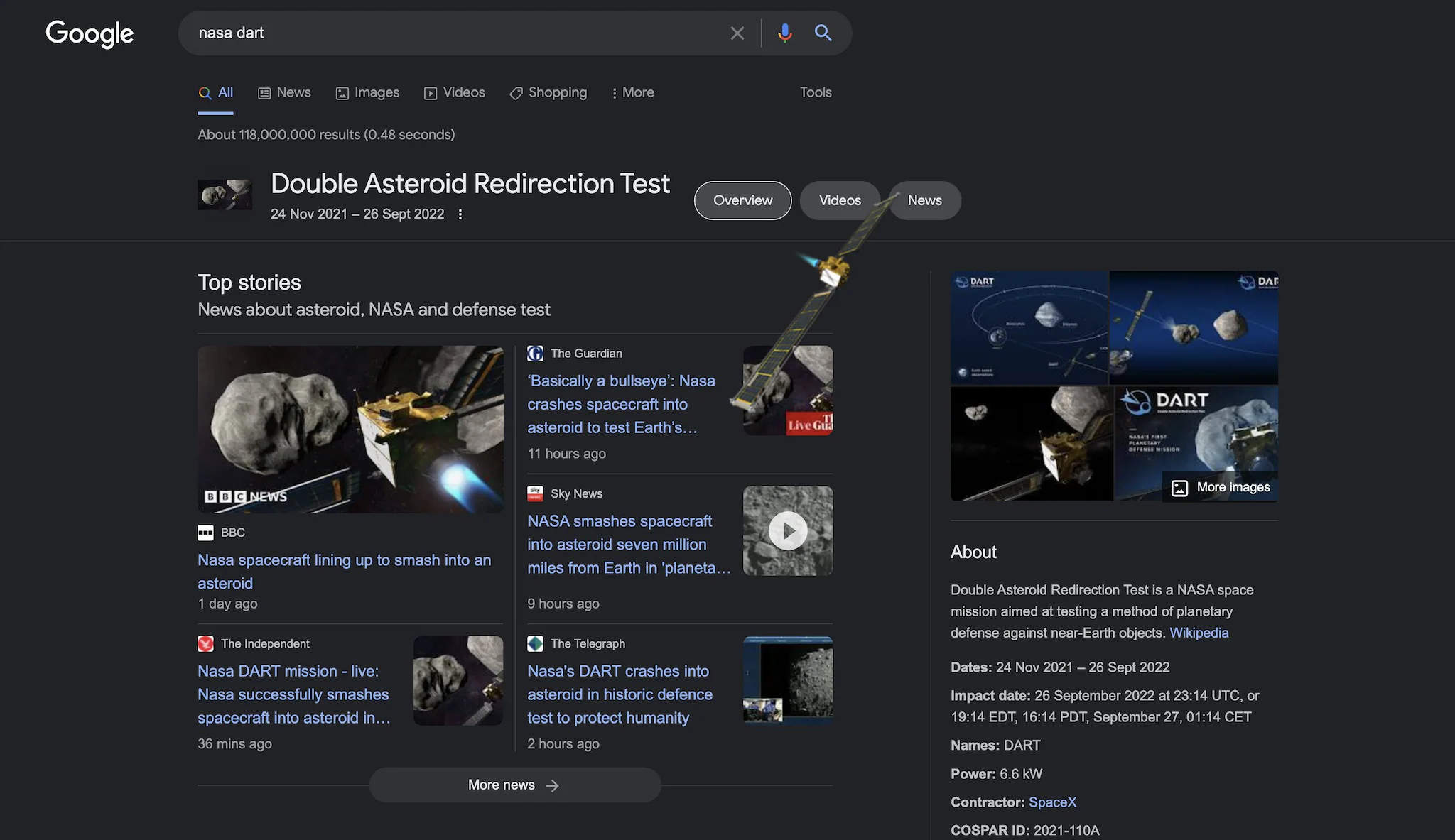
Task: Click the 'Top stories' heading
Action: click(249, 283)
